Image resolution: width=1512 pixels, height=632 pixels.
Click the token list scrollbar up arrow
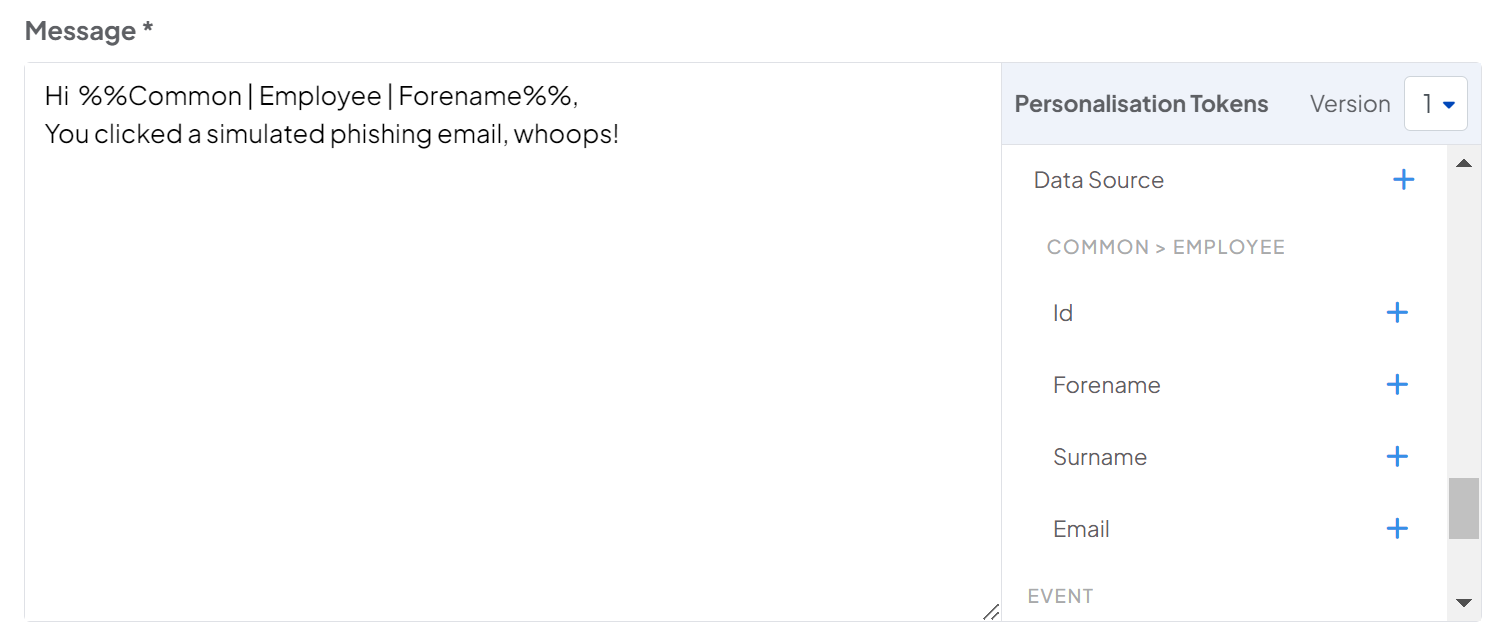click(1463, 163)
